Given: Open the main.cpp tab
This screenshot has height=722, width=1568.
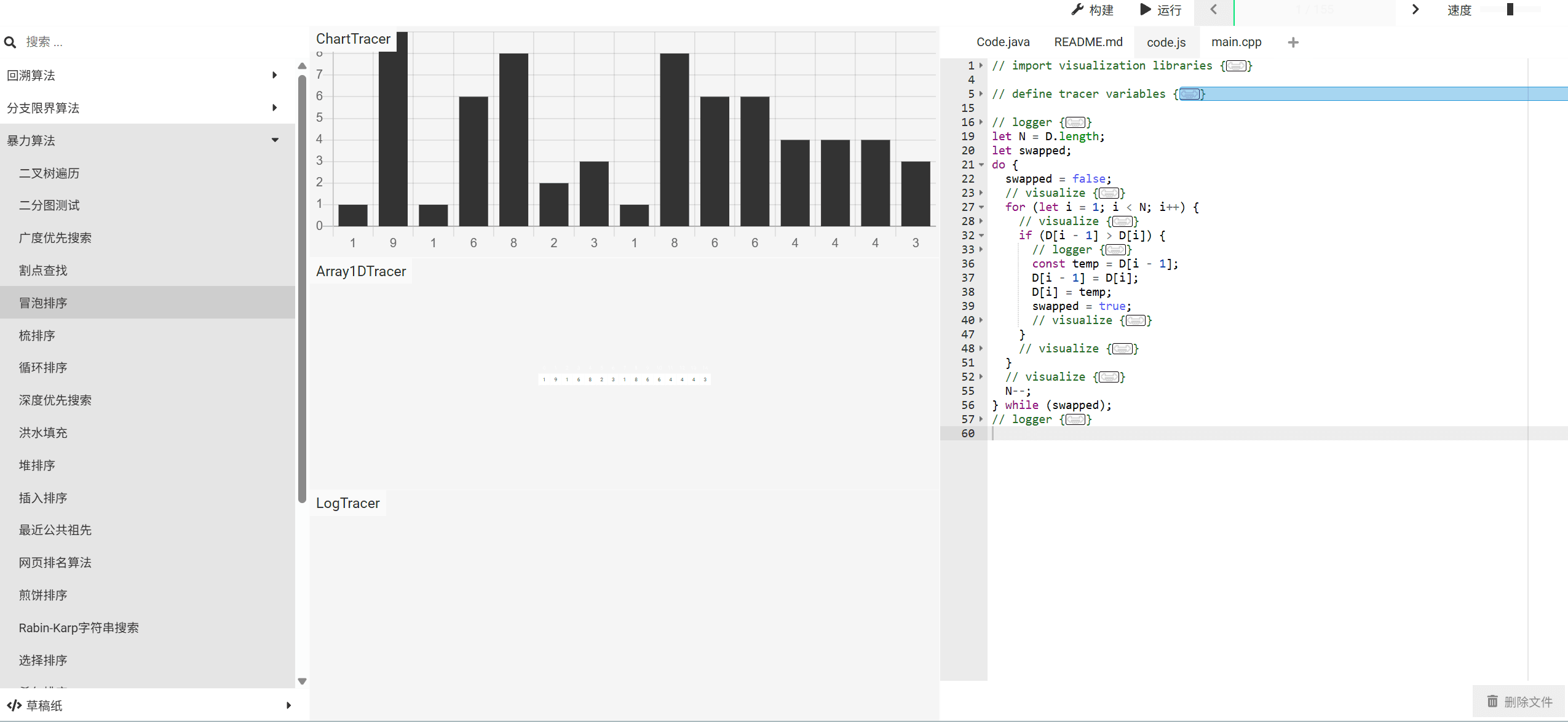Looking at the screenshot, I should click(x=1236, y=42).
